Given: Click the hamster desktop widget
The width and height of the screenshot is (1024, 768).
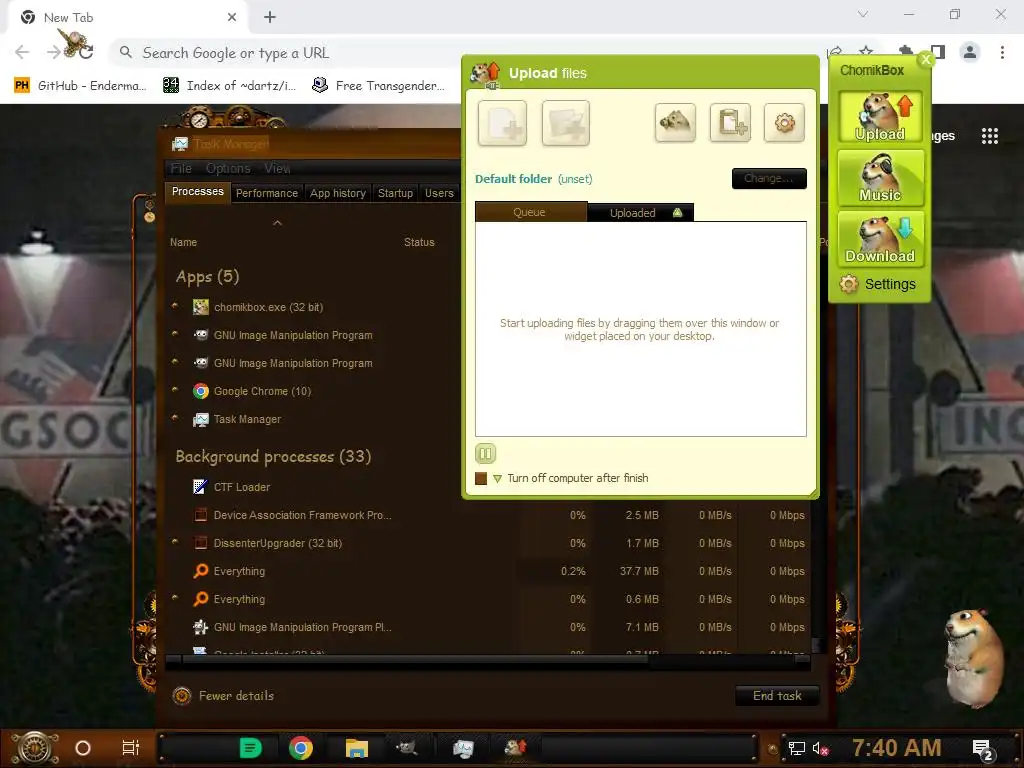Looking at the screenshot, I should (974, 658).
